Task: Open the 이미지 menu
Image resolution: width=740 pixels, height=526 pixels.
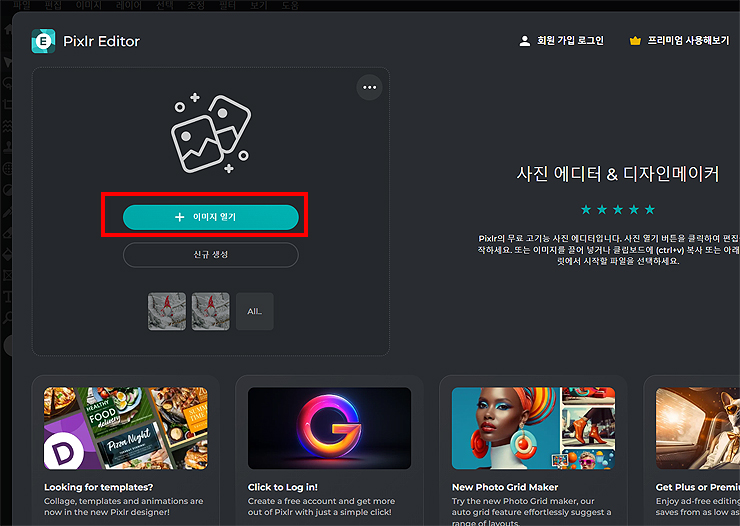Action: tap(89, 5)
